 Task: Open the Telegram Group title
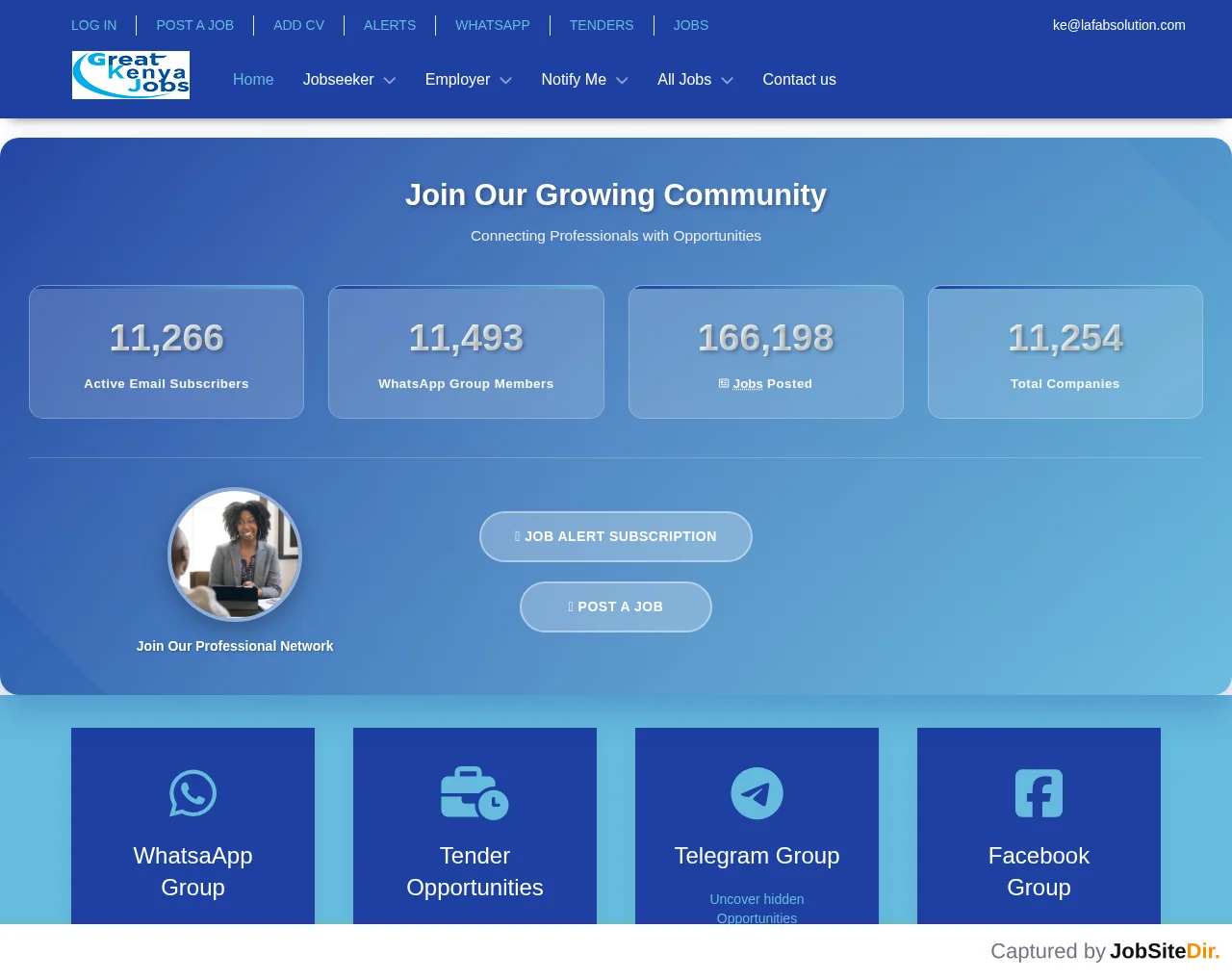click(x=757, y=856)
